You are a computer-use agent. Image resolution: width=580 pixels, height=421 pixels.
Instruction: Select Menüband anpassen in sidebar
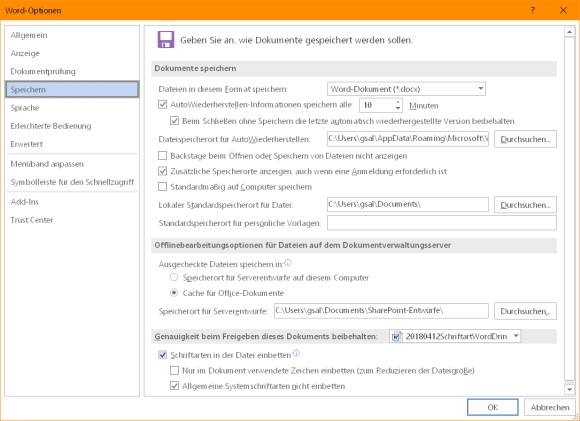point(47,164)
